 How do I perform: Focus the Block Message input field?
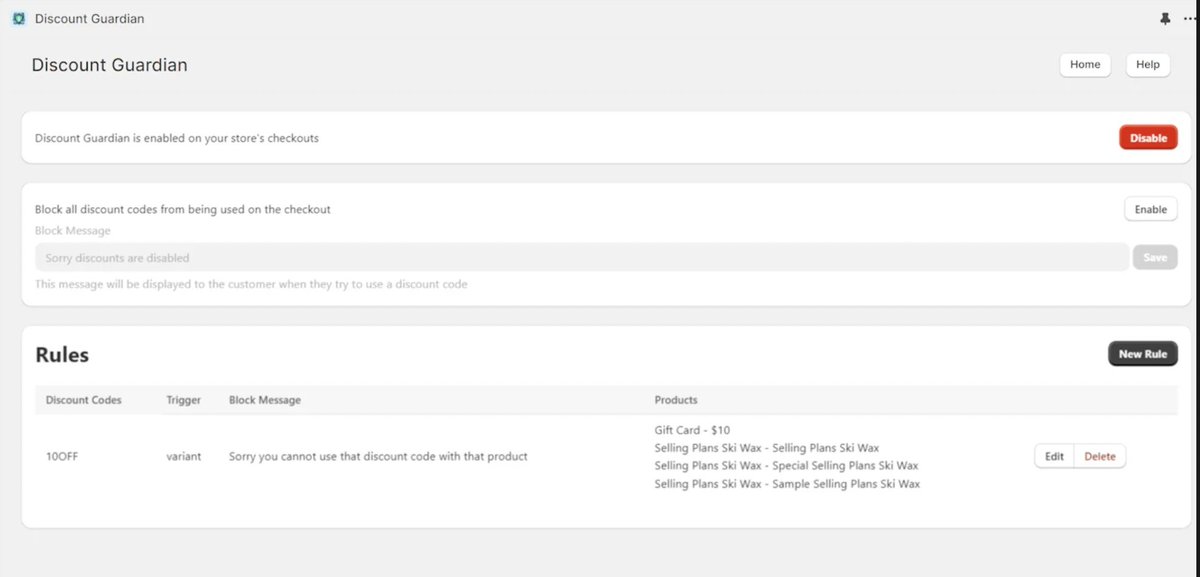pyautogui.click(x=582, y=258)
